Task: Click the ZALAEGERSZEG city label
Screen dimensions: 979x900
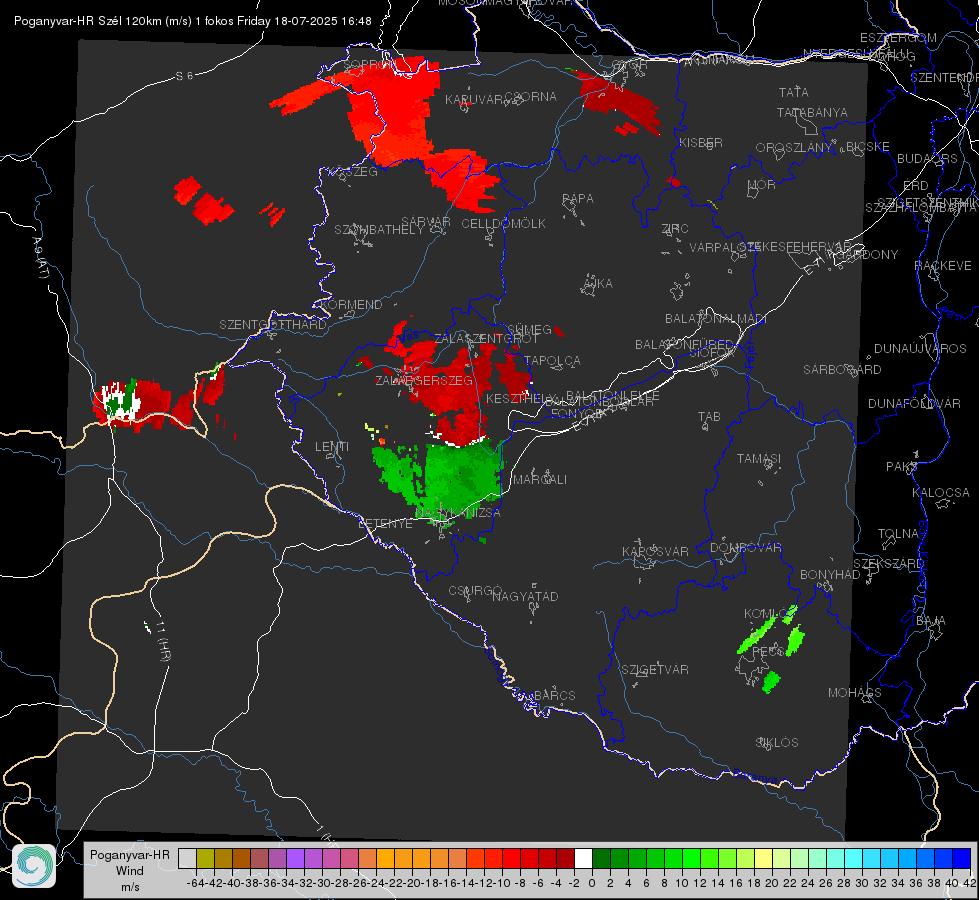Action: click(424, 381)
